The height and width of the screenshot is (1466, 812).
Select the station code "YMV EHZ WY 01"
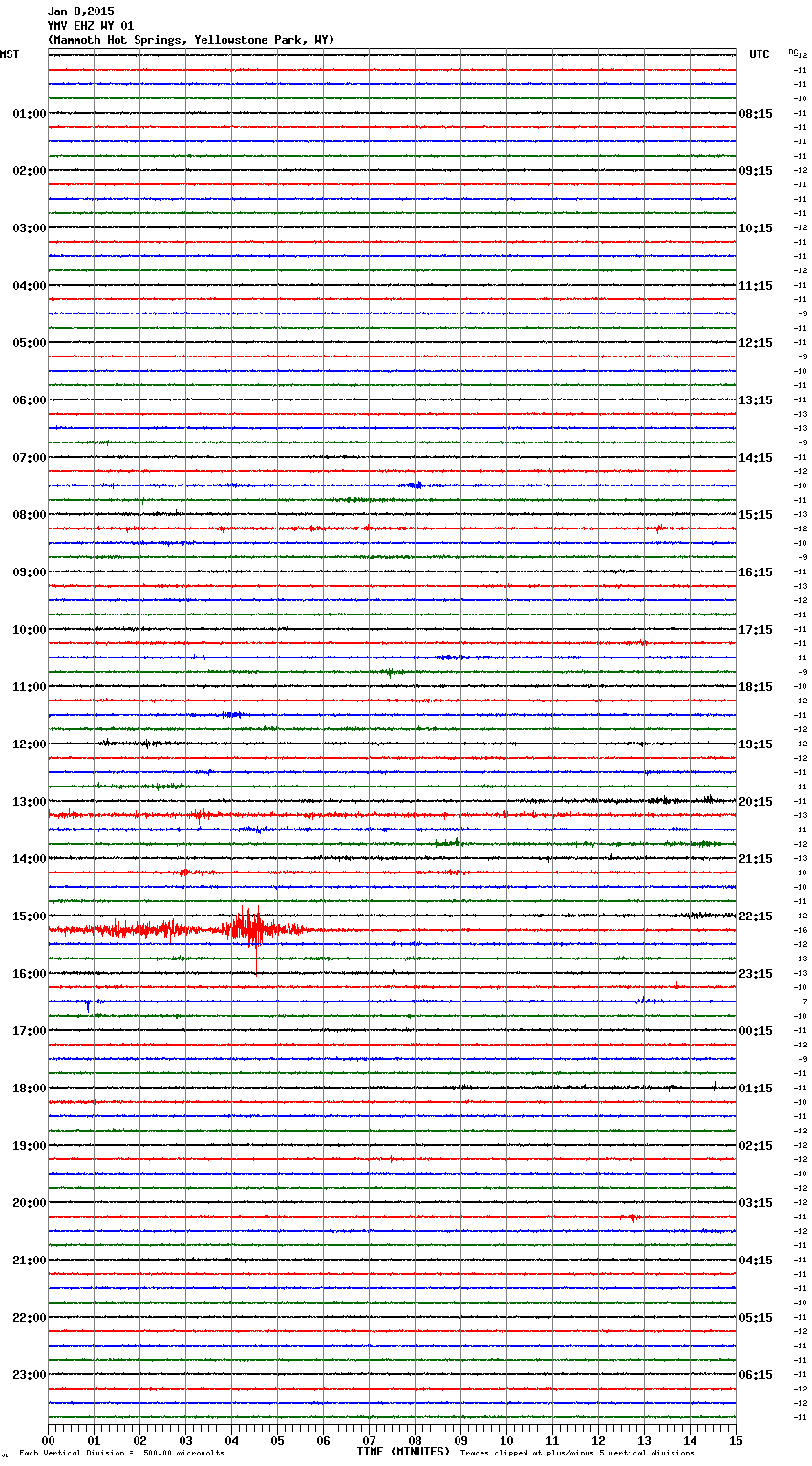91,26
